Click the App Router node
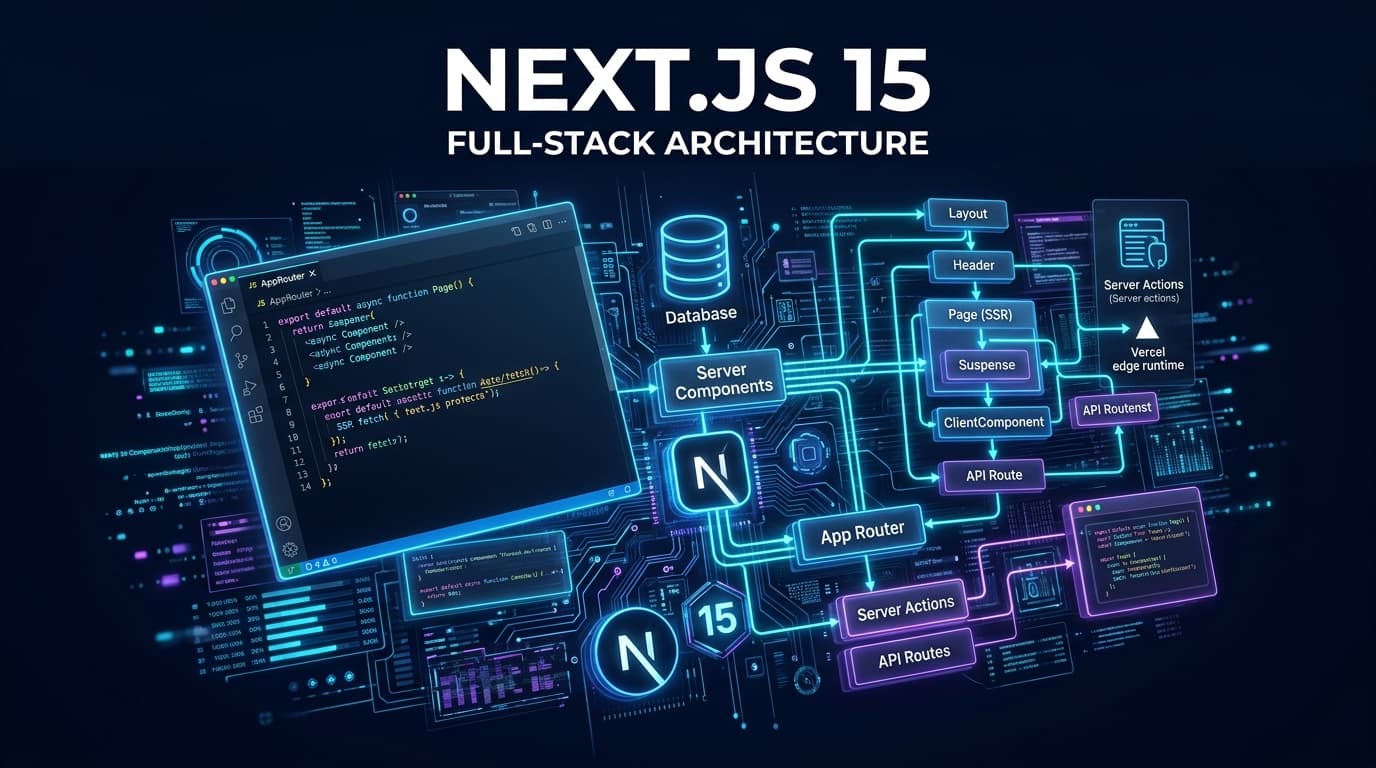The width and height of the screenshot is (1376, 768). (x=862, y=534)
